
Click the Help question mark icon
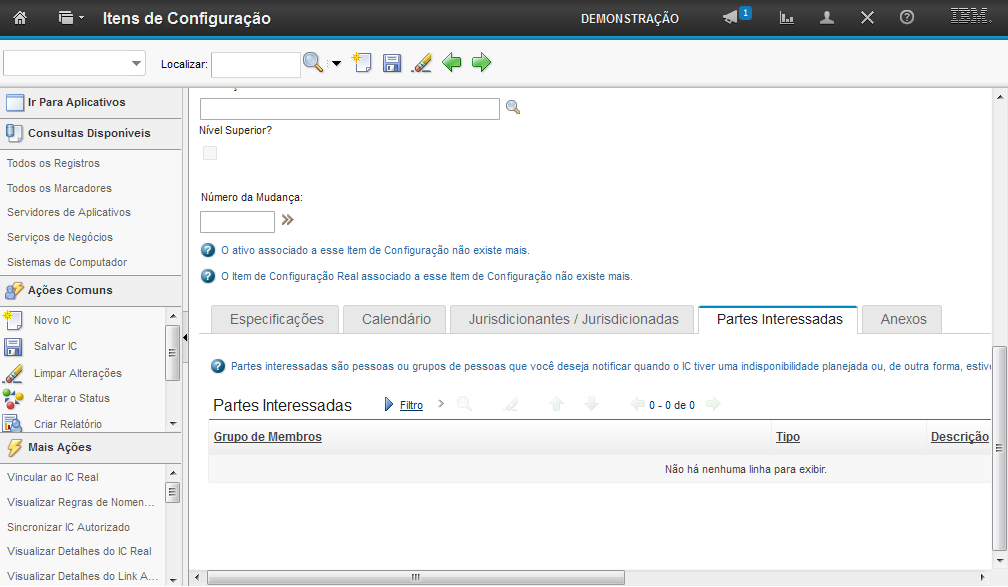[907, 18]
